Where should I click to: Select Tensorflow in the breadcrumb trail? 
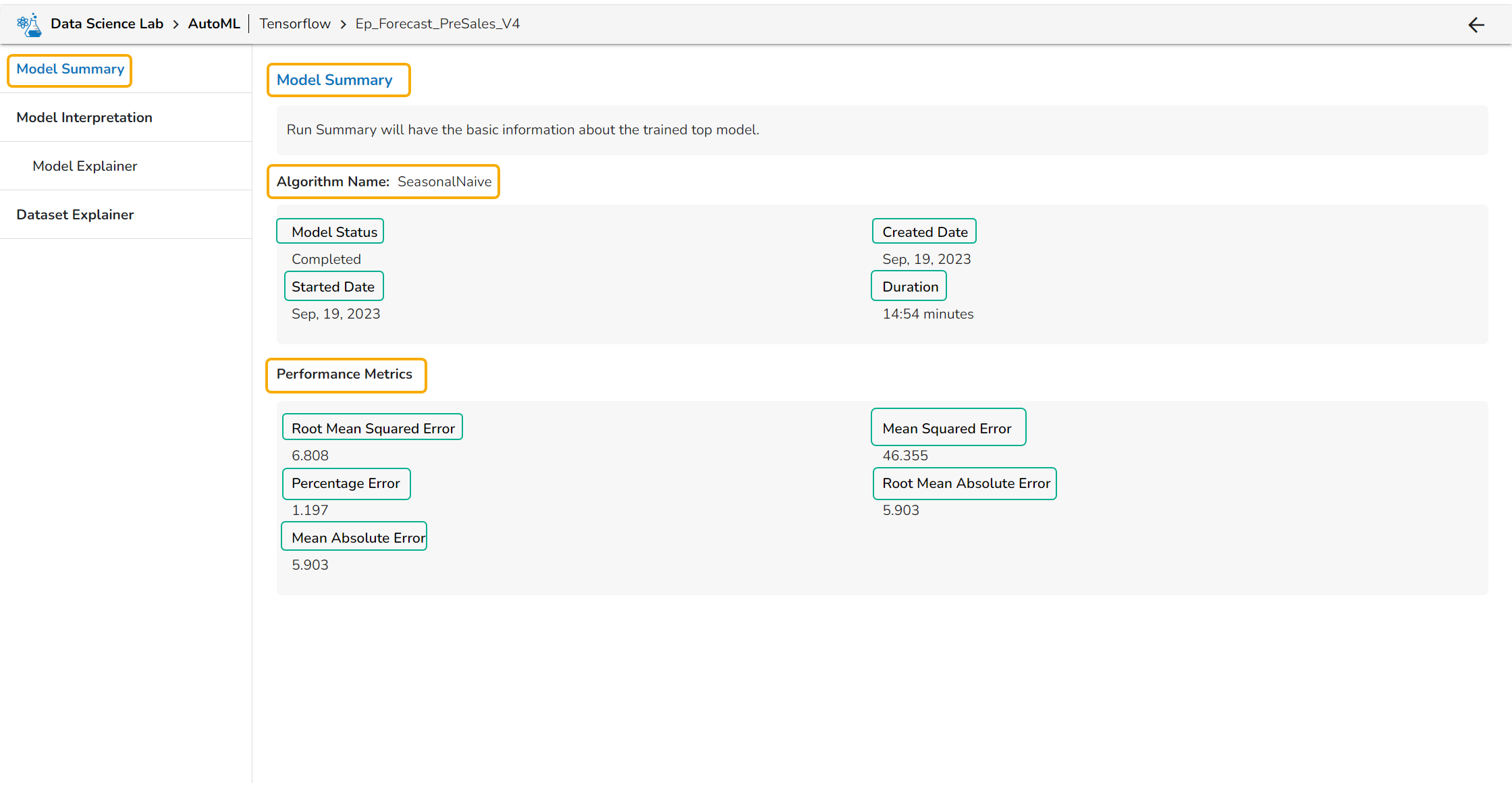tap(294, 23)
